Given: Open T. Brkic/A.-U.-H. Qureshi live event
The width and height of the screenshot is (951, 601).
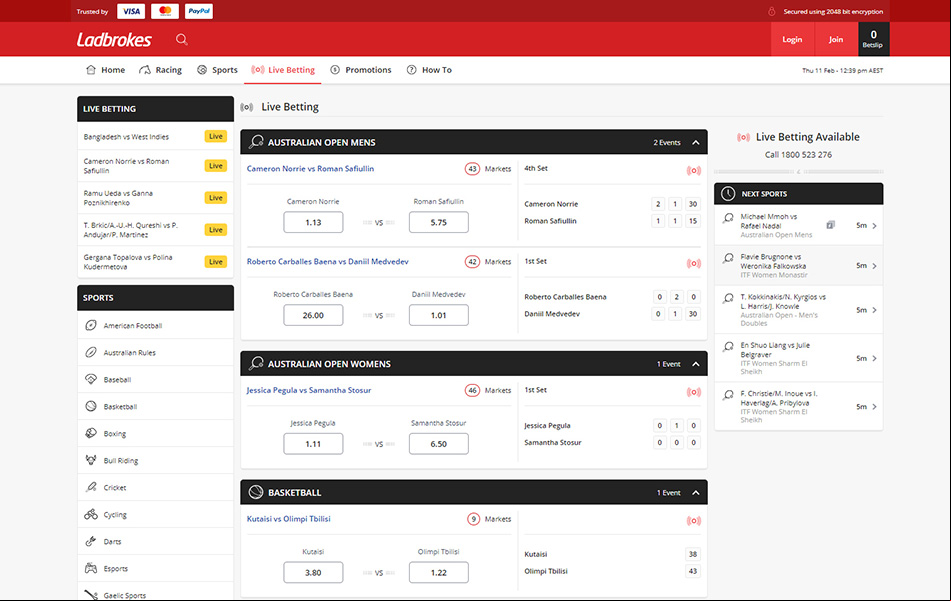Looking at the screenshot, I should [155, 230].
